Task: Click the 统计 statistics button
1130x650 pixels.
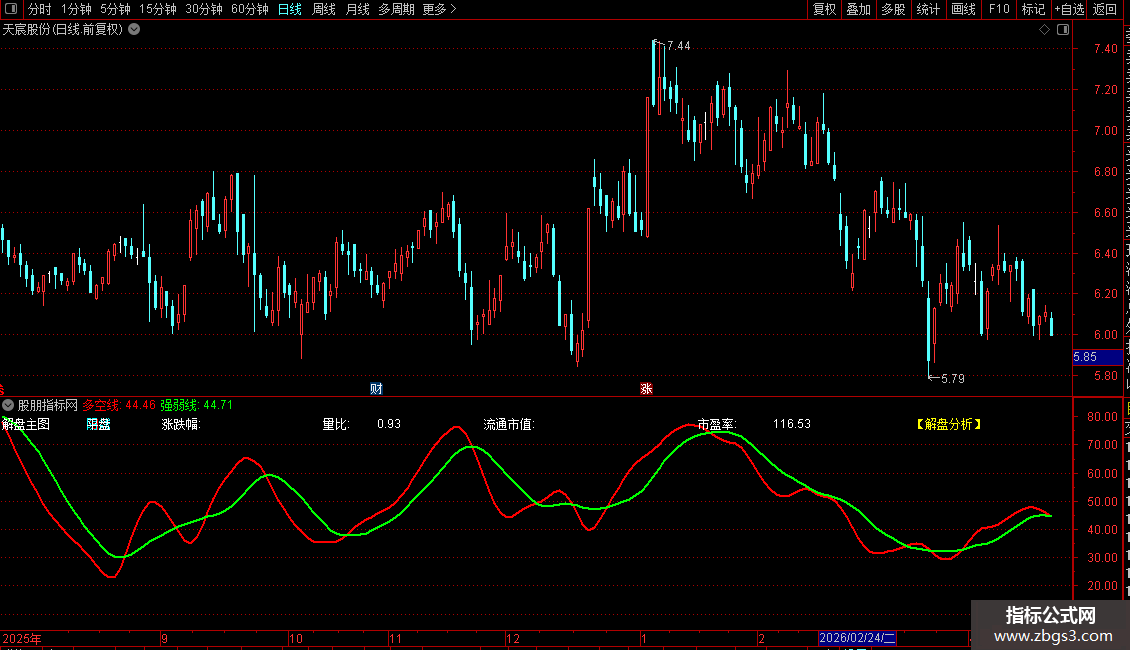Action: (928, 9)
